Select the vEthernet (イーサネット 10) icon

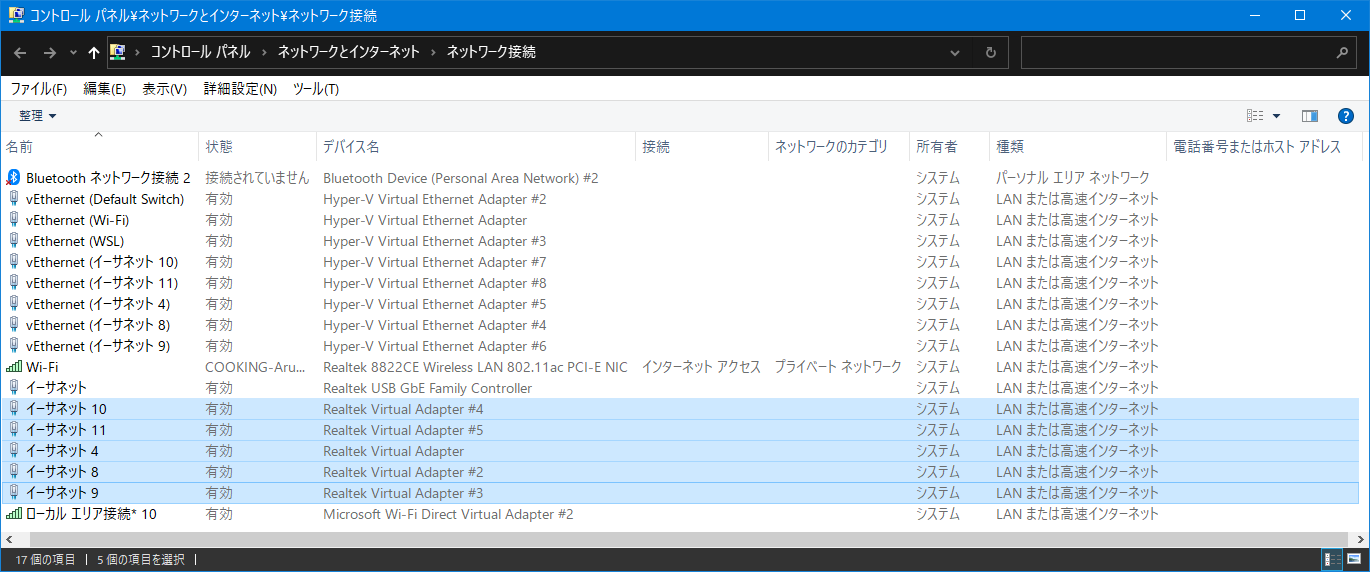[13, 262]
